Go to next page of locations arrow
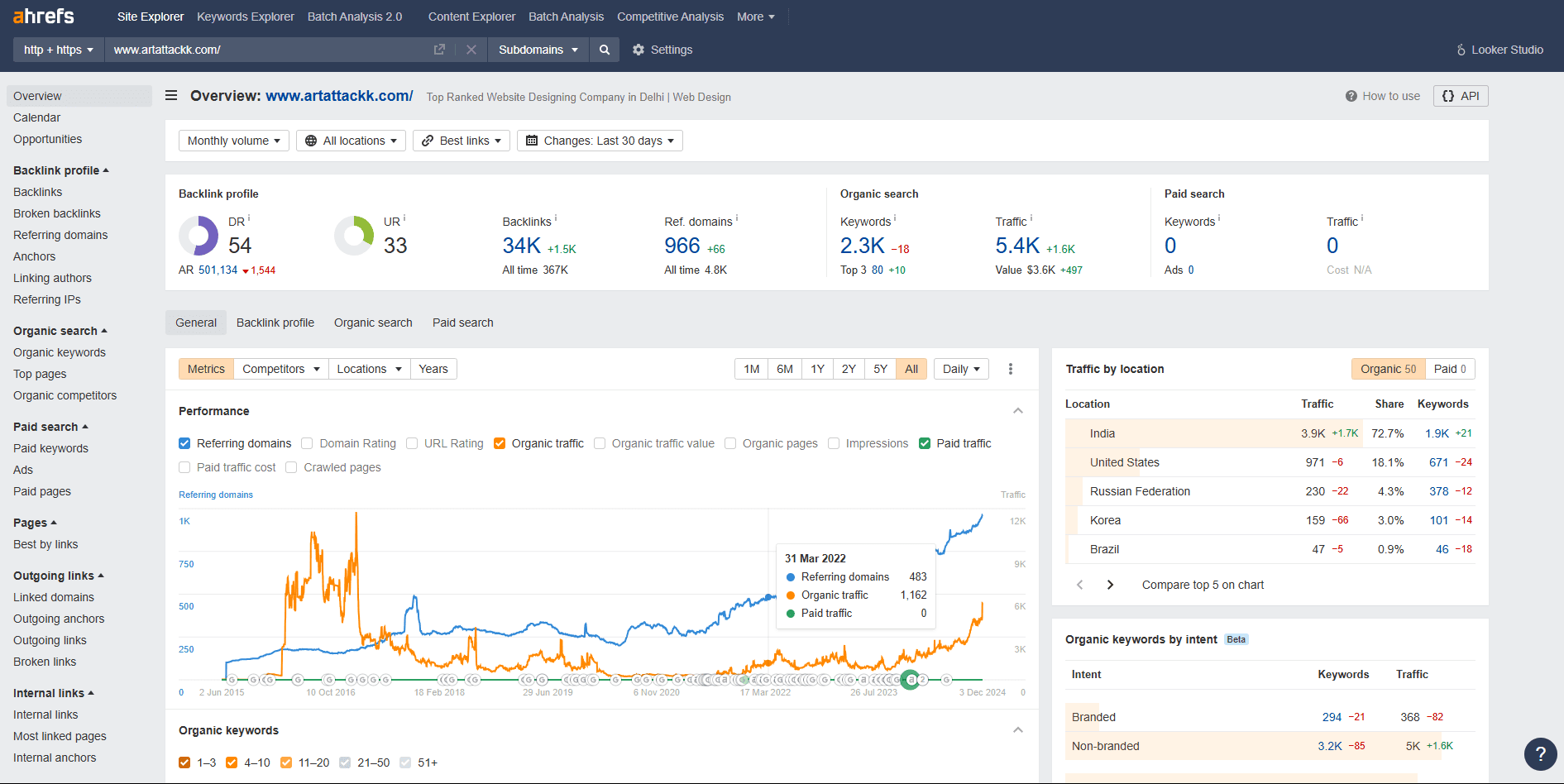The height and width of the screenshot is (784, 1564). (1110, 585)
